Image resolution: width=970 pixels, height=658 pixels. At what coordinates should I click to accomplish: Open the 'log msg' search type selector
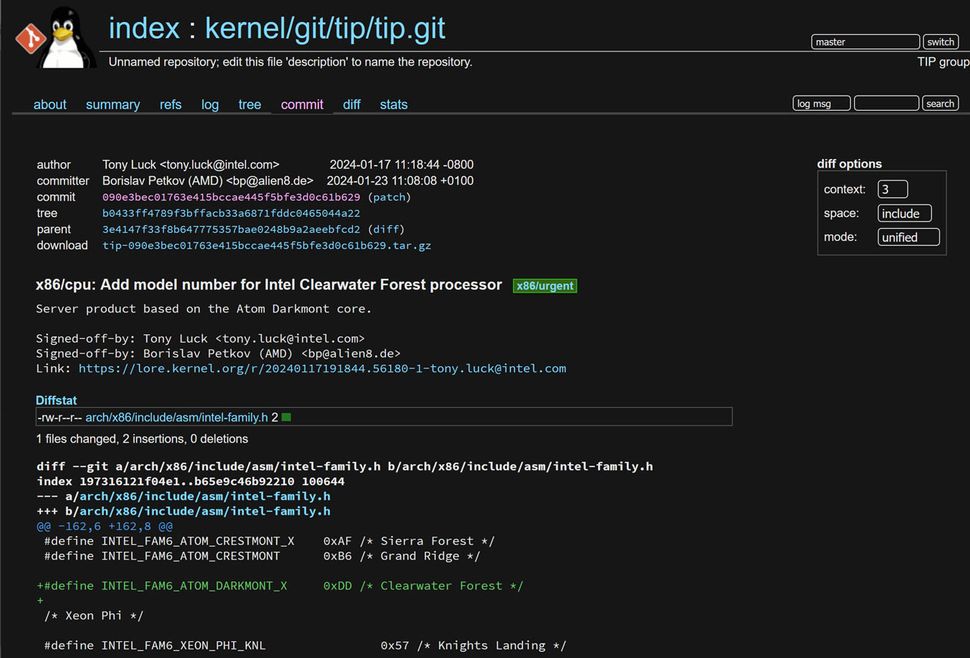point(821,102)
